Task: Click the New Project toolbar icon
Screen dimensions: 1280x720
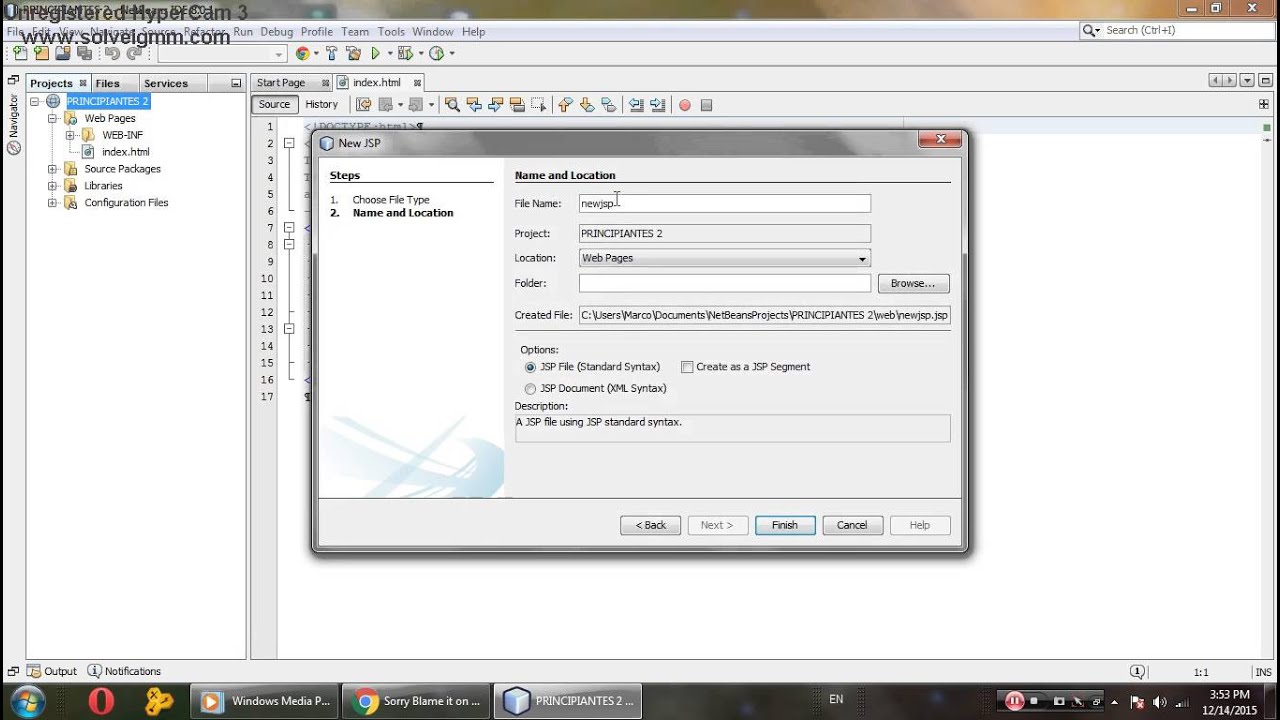Action: [41, 53]
